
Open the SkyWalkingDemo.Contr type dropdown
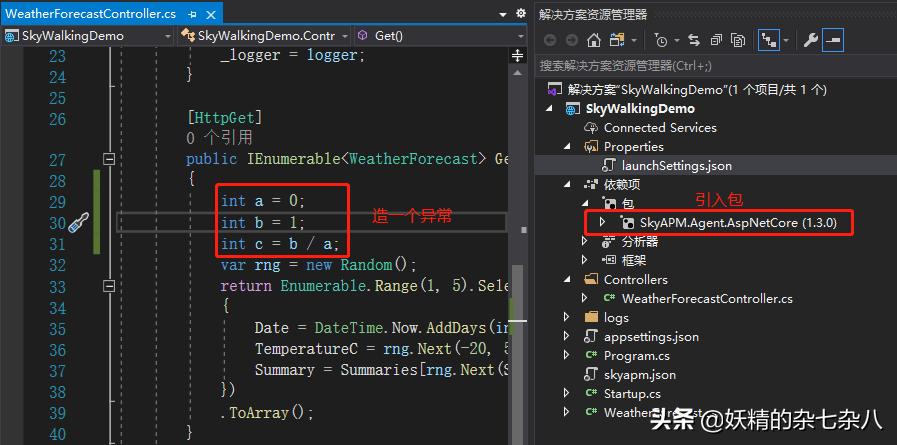click(264, 36)
